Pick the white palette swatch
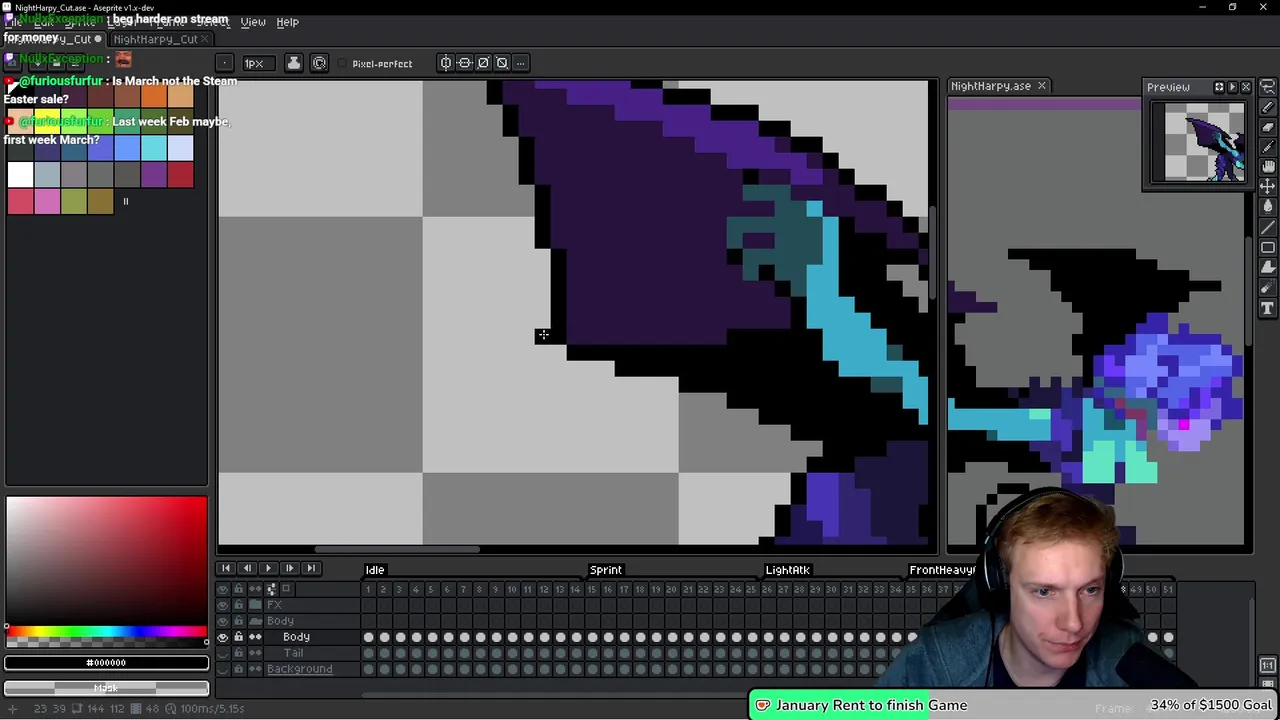This screenshot has width=1280, height=720. pyautogui.click(x=20, y=175)
